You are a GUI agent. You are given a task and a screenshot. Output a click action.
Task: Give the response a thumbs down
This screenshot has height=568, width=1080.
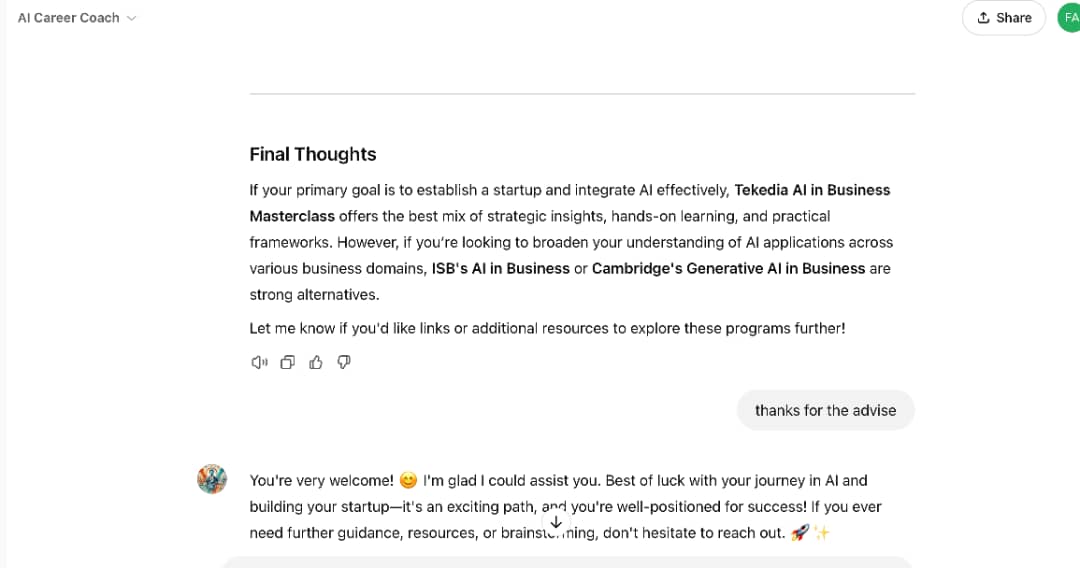344,362
